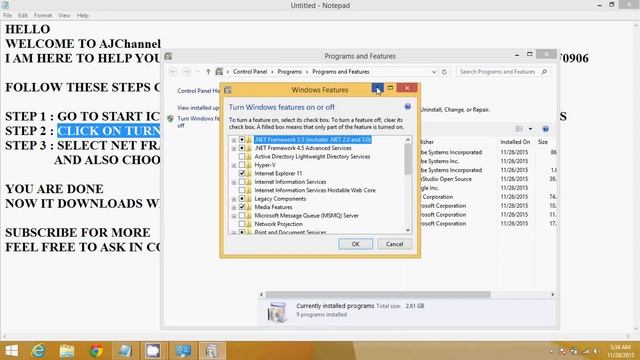The height and width of the screenshot is (360, 640).
Task: Toggle .NET Framework 3.5 checkbox
Action: (242, 140)
